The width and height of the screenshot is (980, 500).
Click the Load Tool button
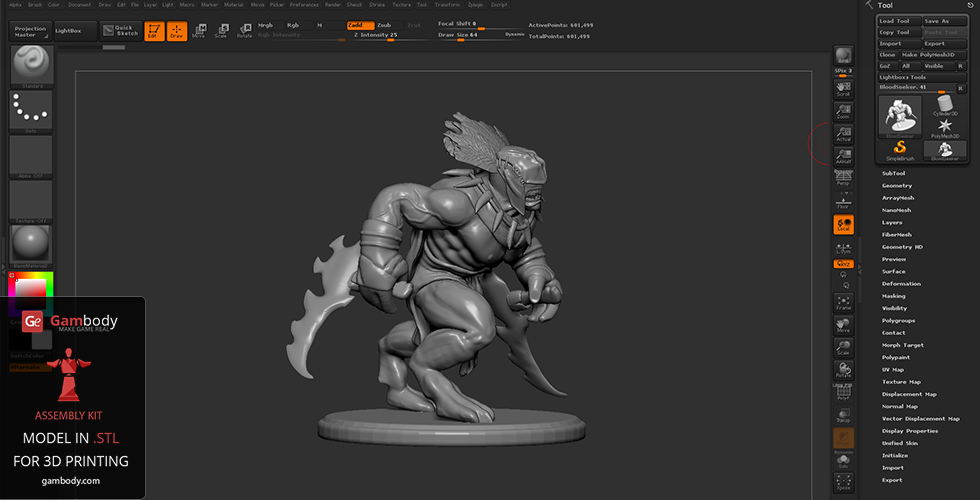pyautogui.click(x=900, y=21)
